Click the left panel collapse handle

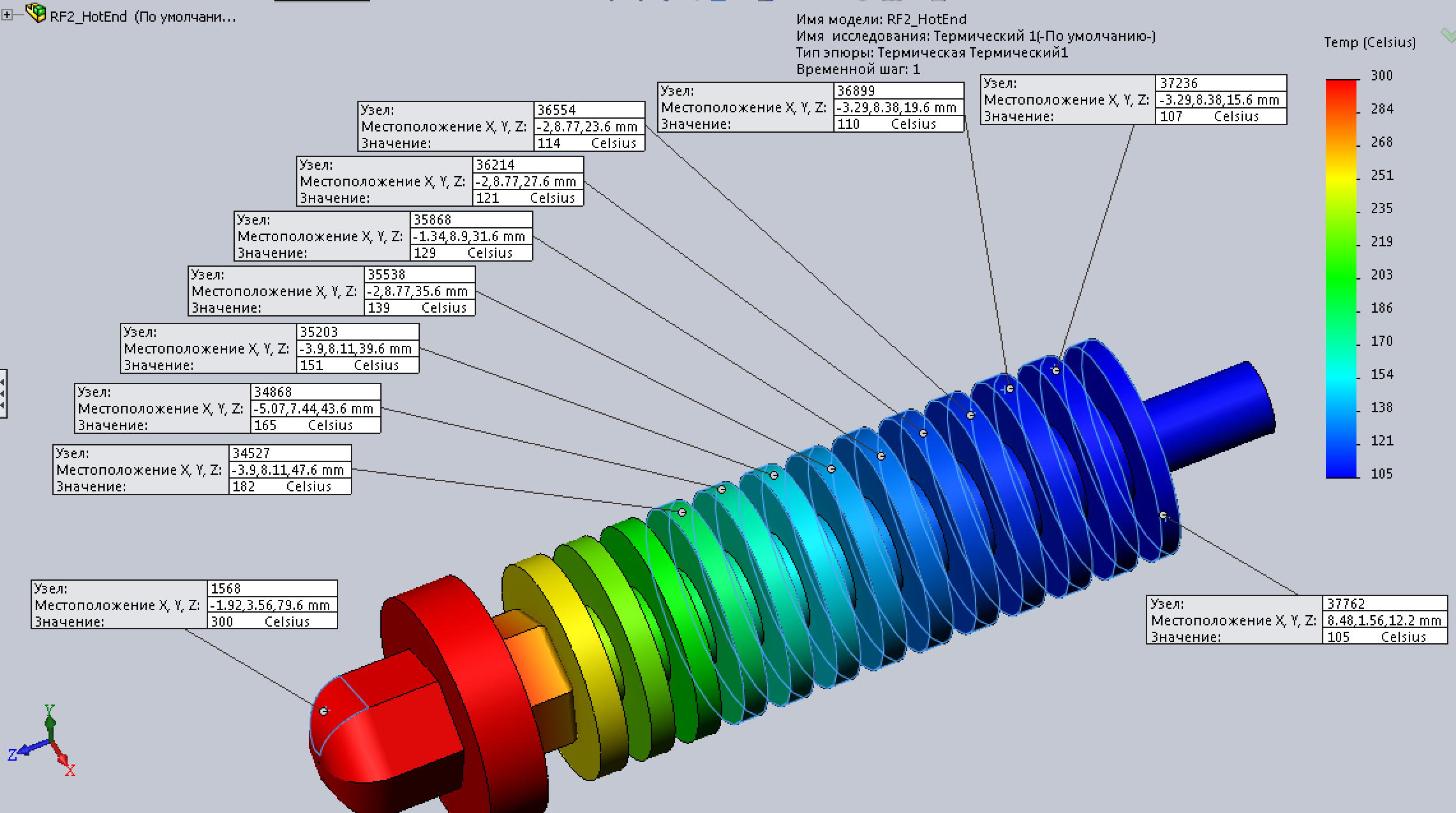point(3,393)
